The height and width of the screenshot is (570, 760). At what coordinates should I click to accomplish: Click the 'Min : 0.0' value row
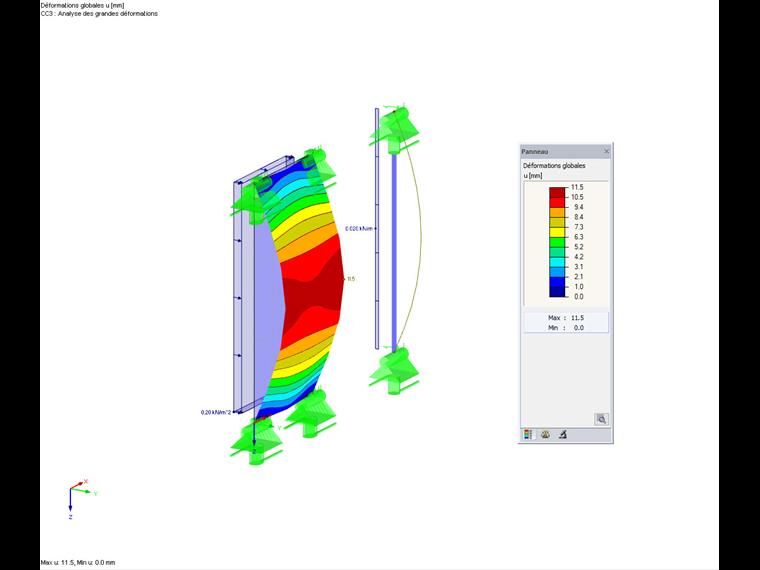point(566,328)
